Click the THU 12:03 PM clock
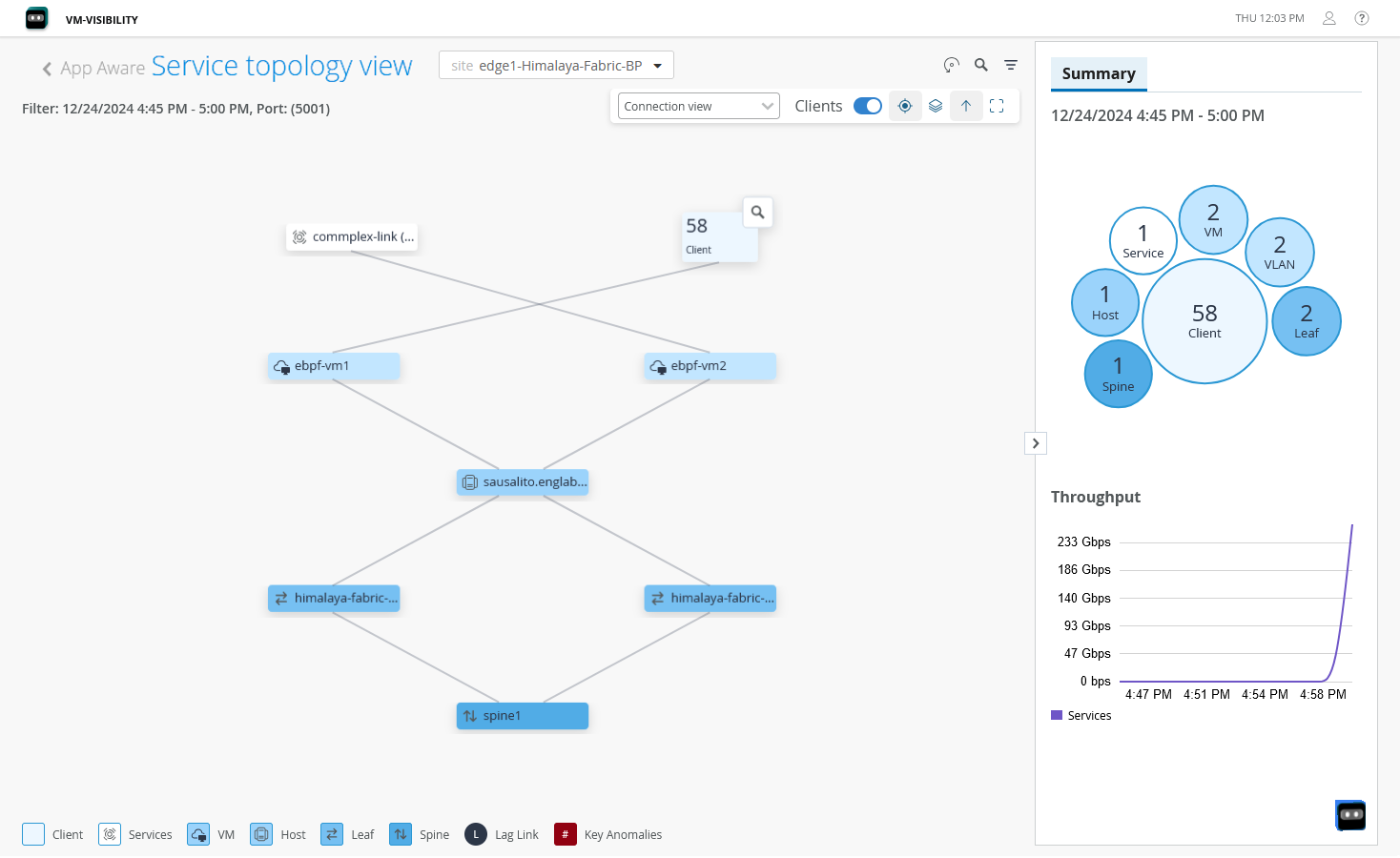1400x858 pixels. pos(1269,18)
